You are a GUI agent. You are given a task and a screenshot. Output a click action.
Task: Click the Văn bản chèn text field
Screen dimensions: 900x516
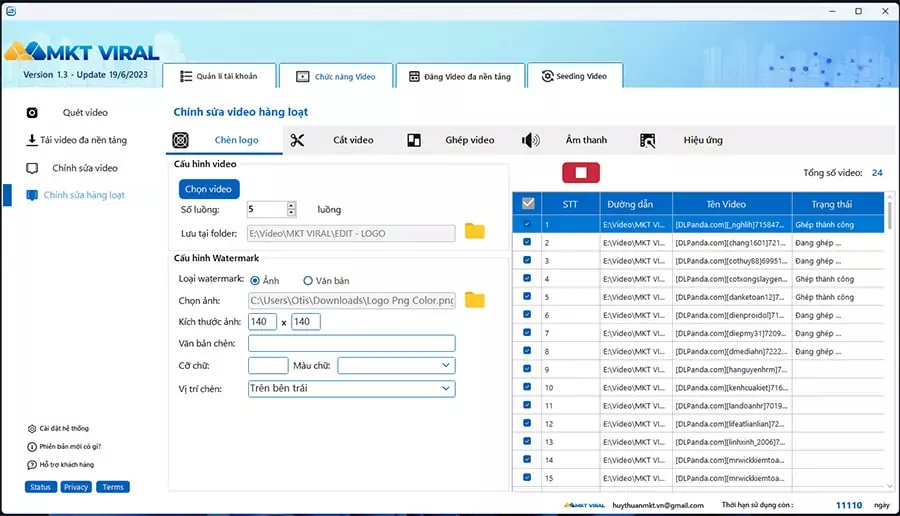[352, 343]
